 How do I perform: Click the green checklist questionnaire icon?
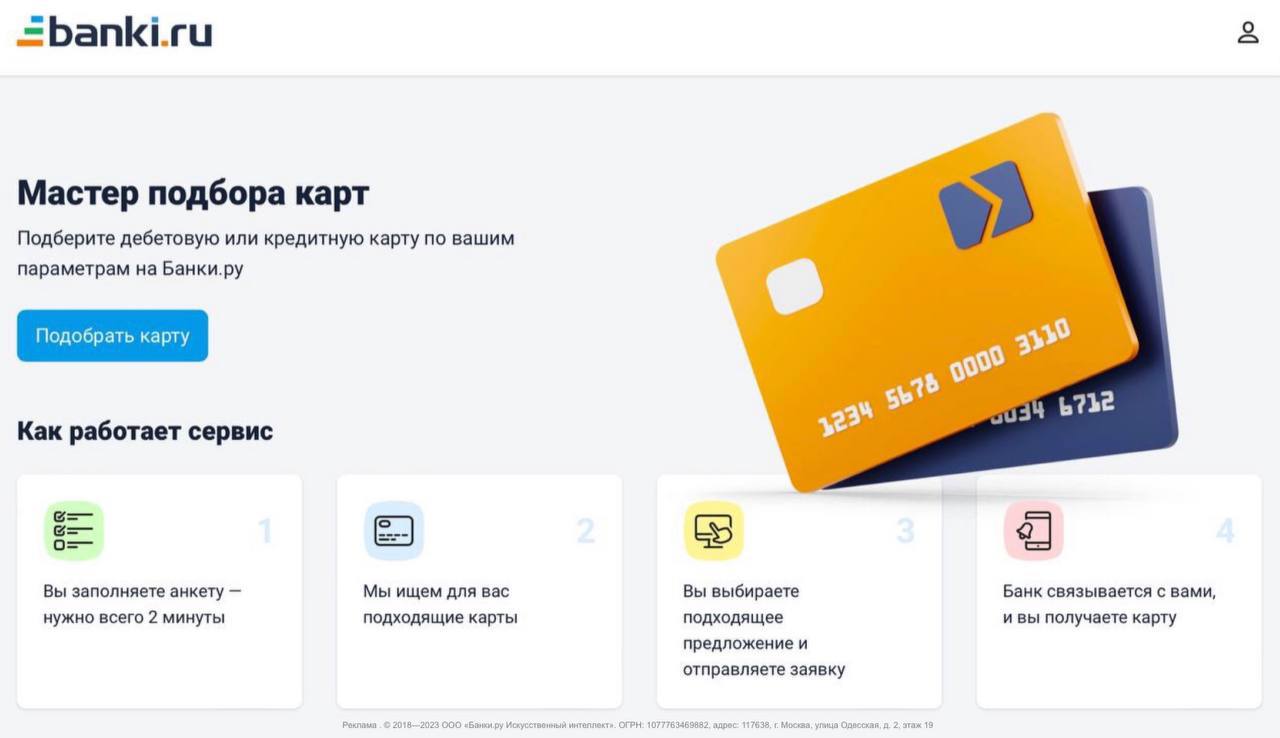coord(74,530)
